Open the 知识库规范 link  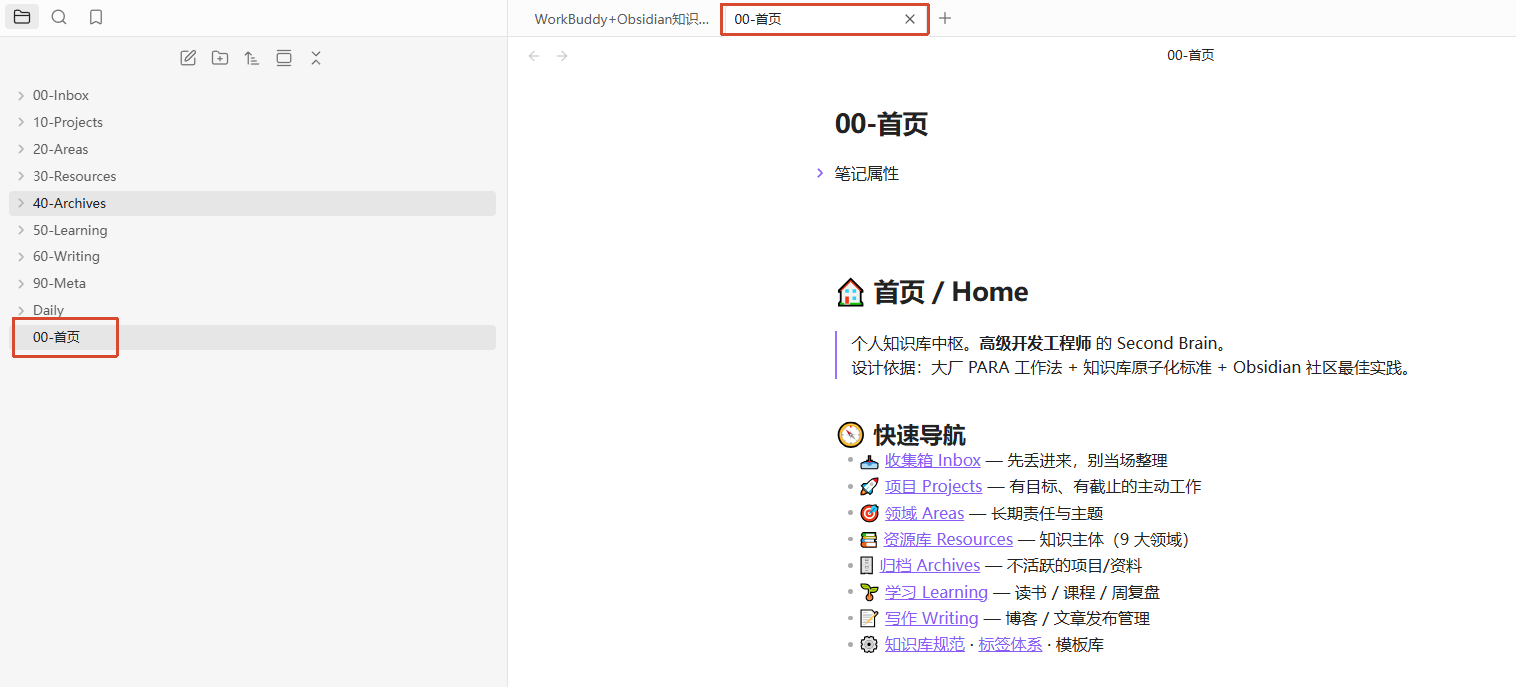pos(925,644)
